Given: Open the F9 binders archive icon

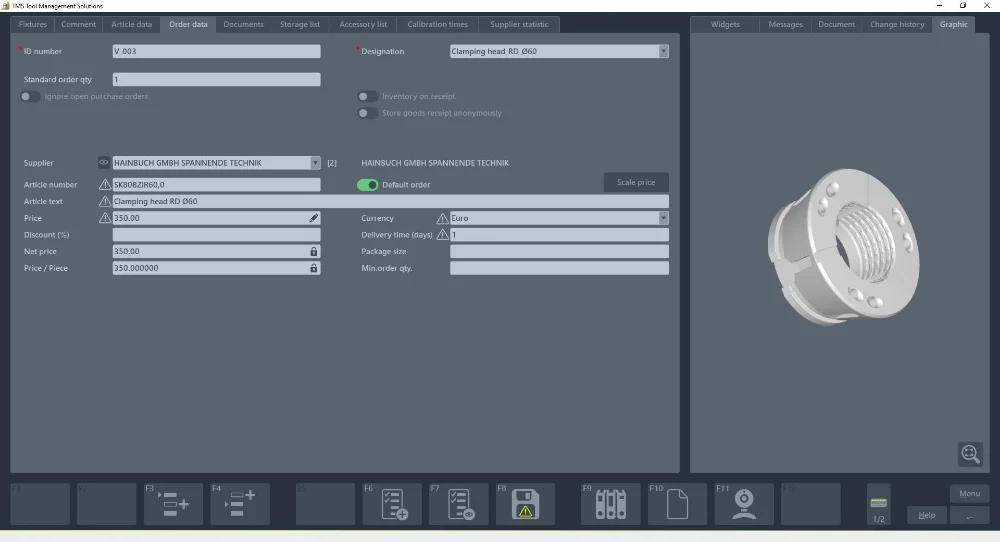Looking at the screenshot, I should 610,504.
